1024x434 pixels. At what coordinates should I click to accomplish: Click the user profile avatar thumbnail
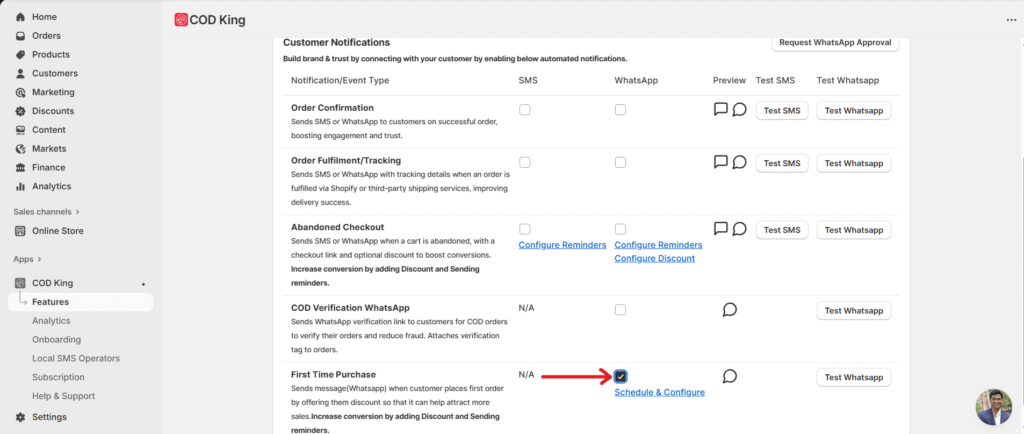coord(994,406)
